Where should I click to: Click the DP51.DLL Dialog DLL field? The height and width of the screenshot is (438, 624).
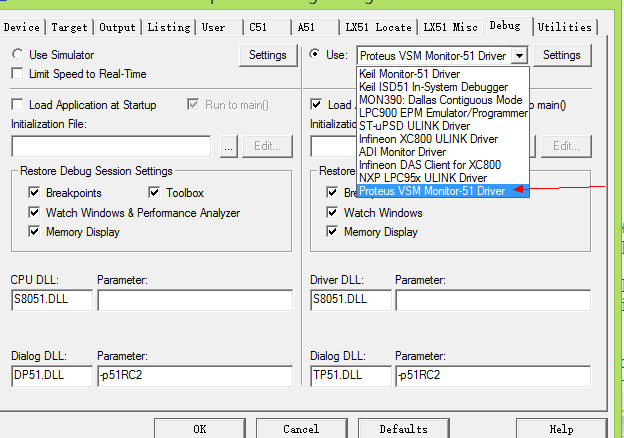(x=52, y=376)
